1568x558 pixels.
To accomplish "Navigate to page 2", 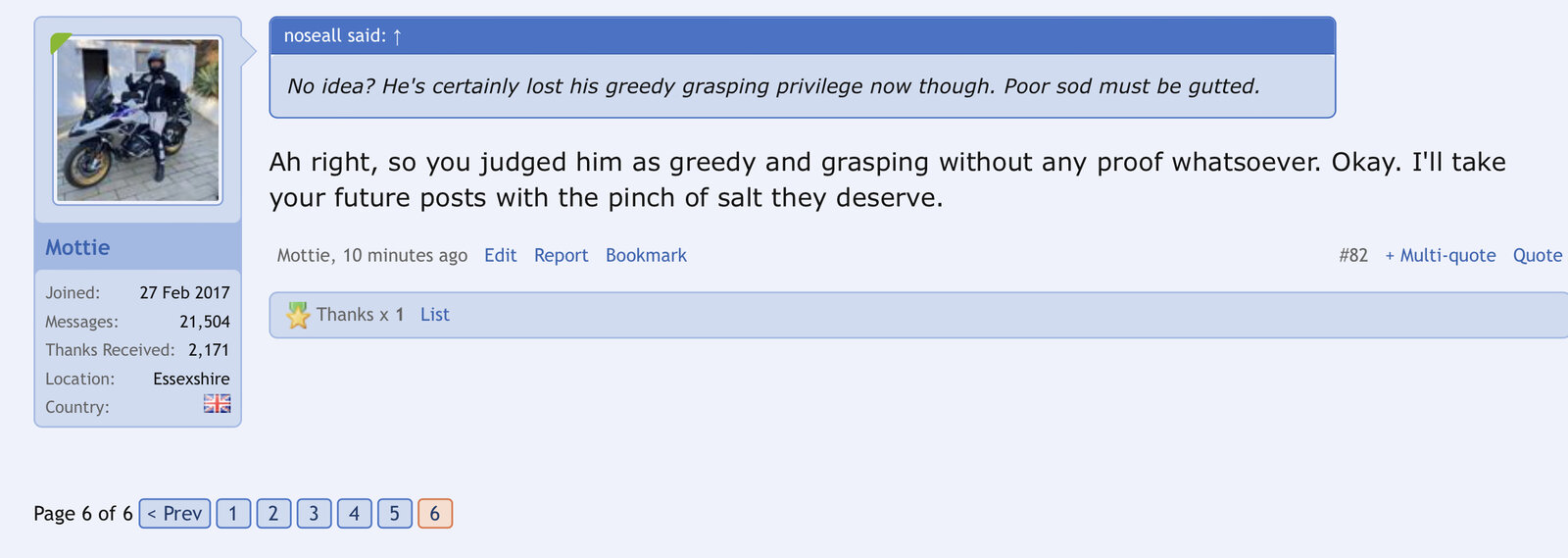I will coord(273,513).
